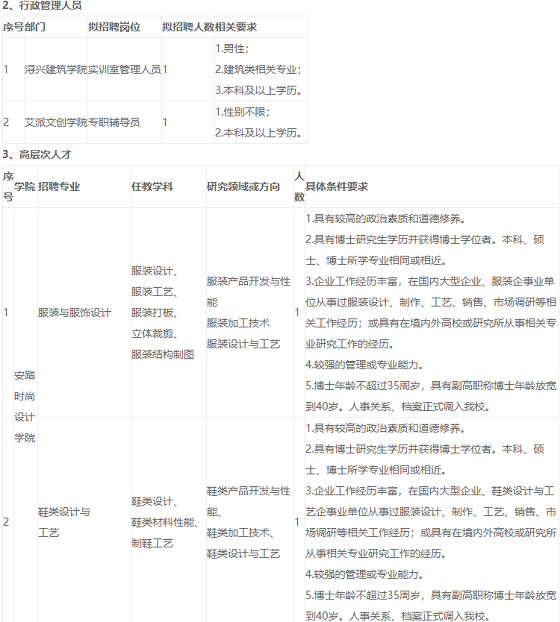Click the 服装结构制图 subject text
The height and width of the screenshot is (622, 560).
[x=163, y=354]
